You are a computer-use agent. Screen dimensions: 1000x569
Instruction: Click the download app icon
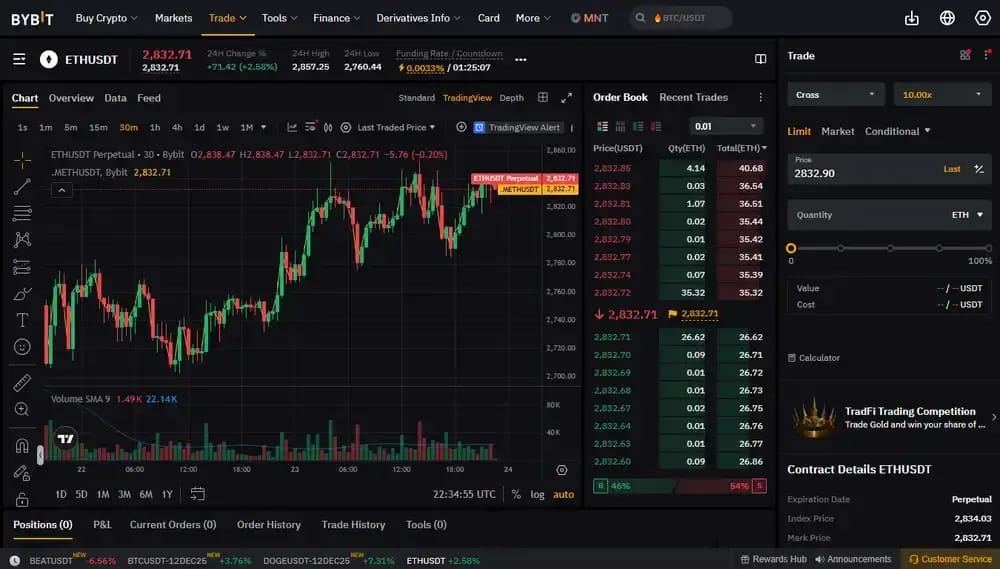(912, 18)
